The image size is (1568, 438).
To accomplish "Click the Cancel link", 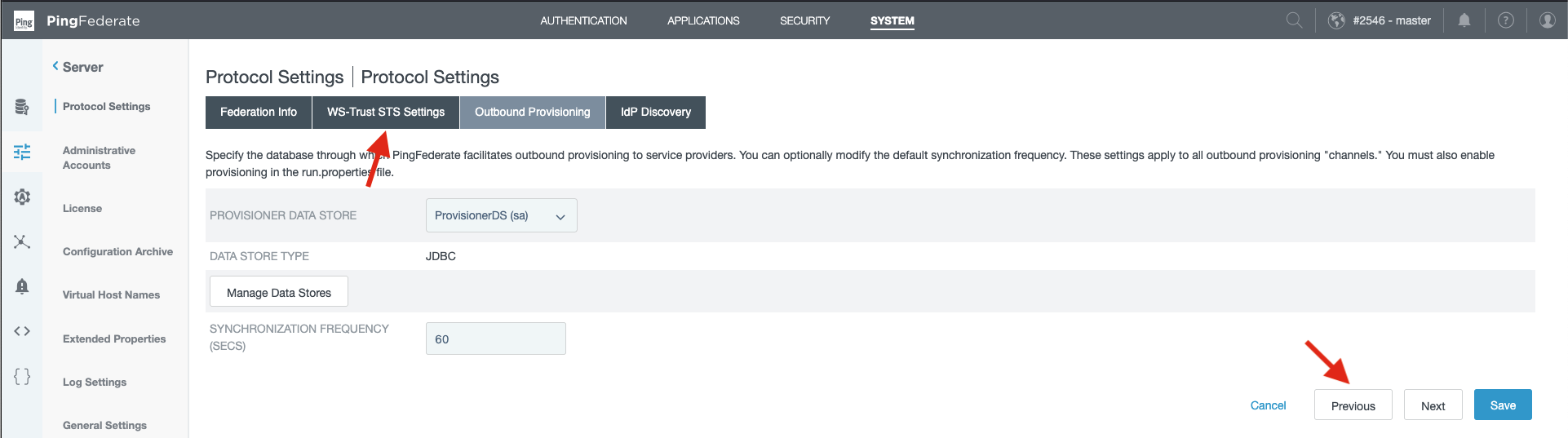I will point(1268,405).
